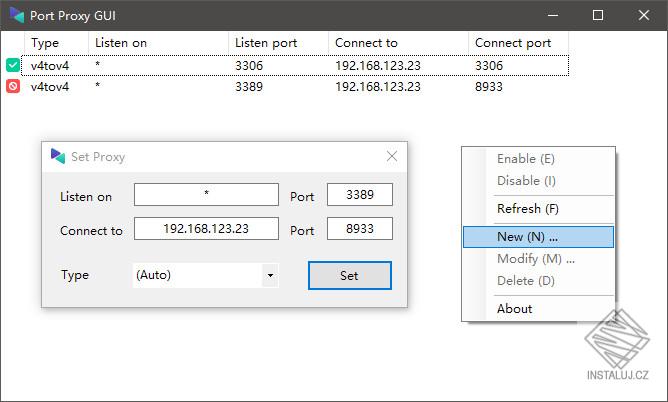Minimize the Port Proxy GUI window
This screenshot has width=668, height=402.
553,15
